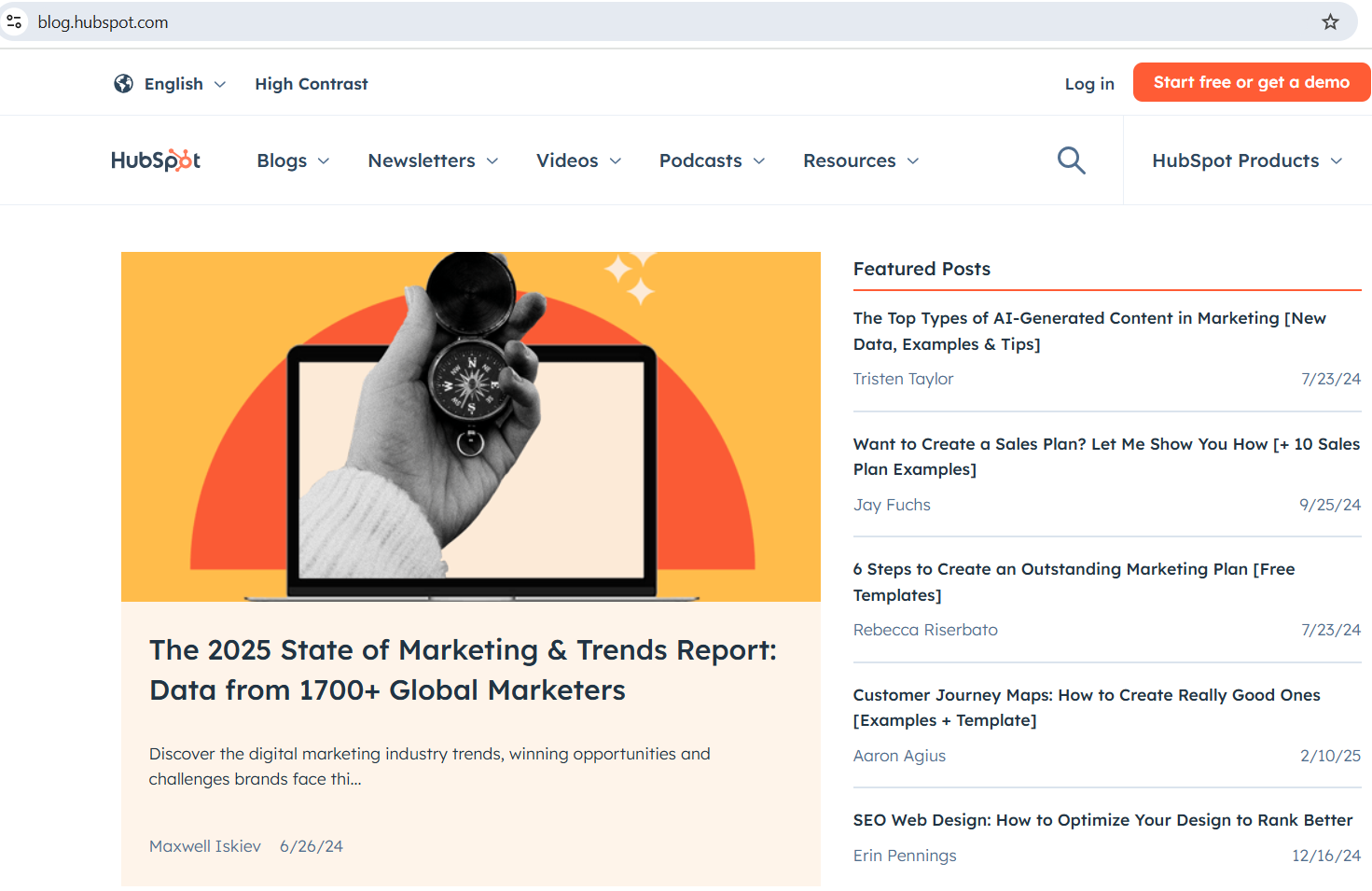Viewport: 1372px width, 891px height.
Task: Click the 'Discover the digital marketing industry' excerpt
Action: [x=430, y=766]
